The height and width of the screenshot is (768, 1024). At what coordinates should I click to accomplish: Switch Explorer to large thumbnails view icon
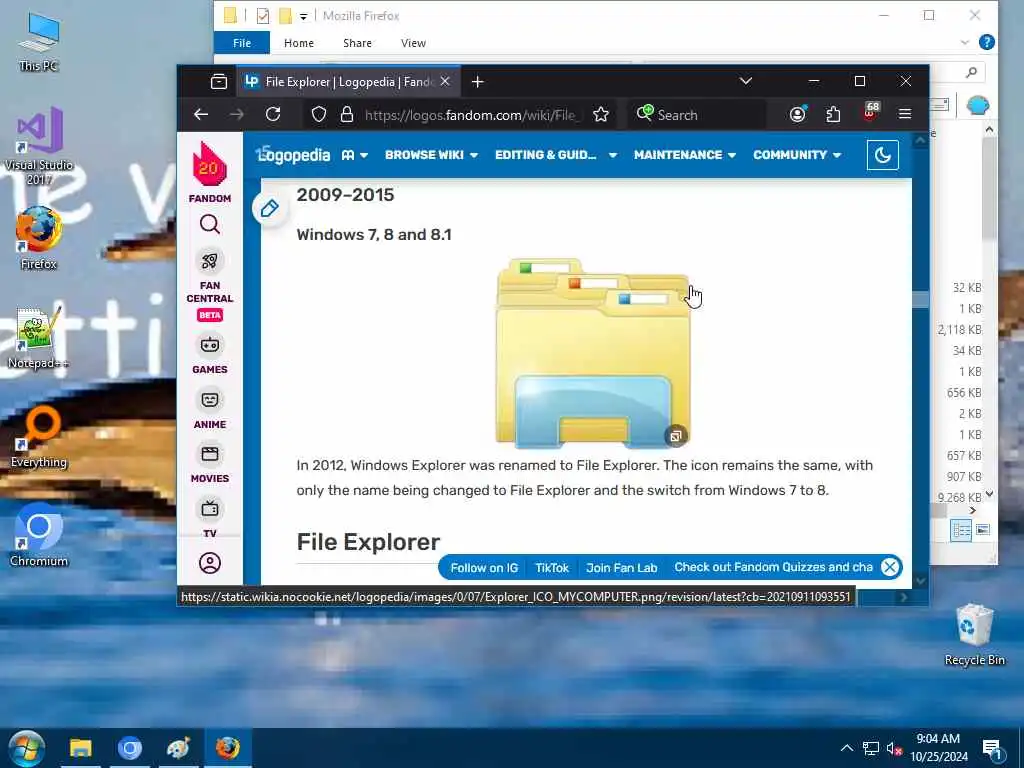983,530
